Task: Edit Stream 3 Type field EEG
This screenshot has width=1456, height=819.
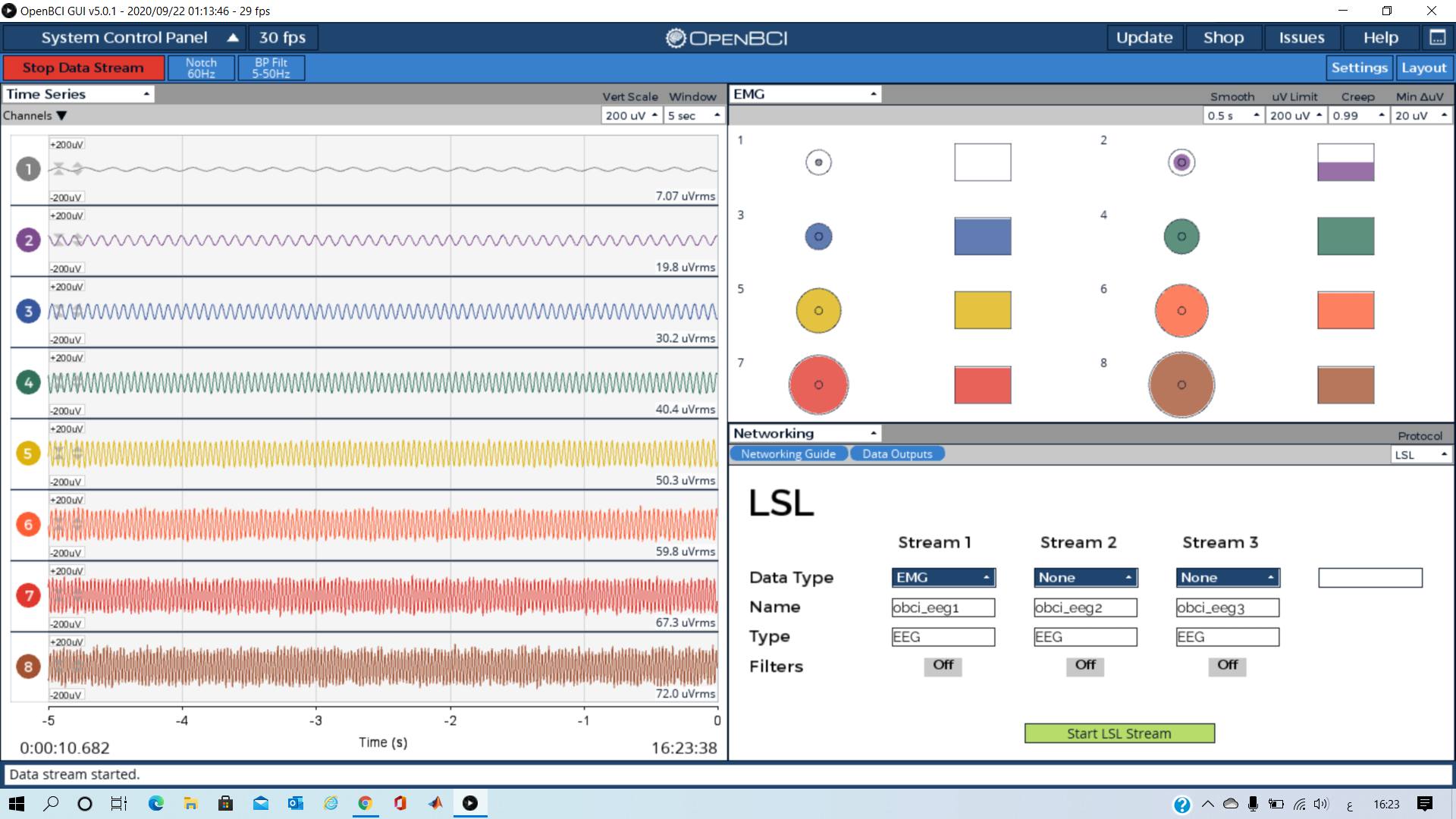Action: (1228, 637)
